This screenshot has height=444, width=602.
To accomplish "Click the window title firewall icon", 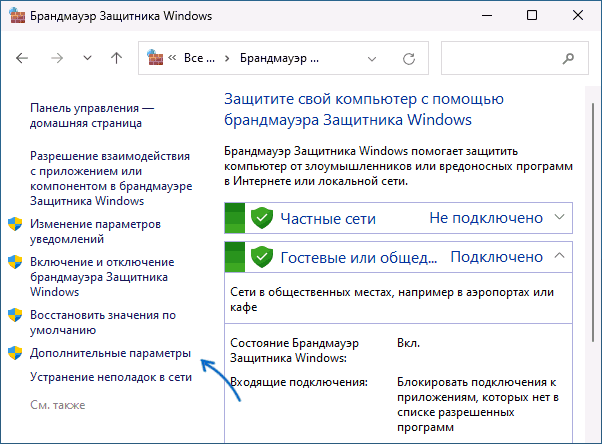I will (17, 16).
